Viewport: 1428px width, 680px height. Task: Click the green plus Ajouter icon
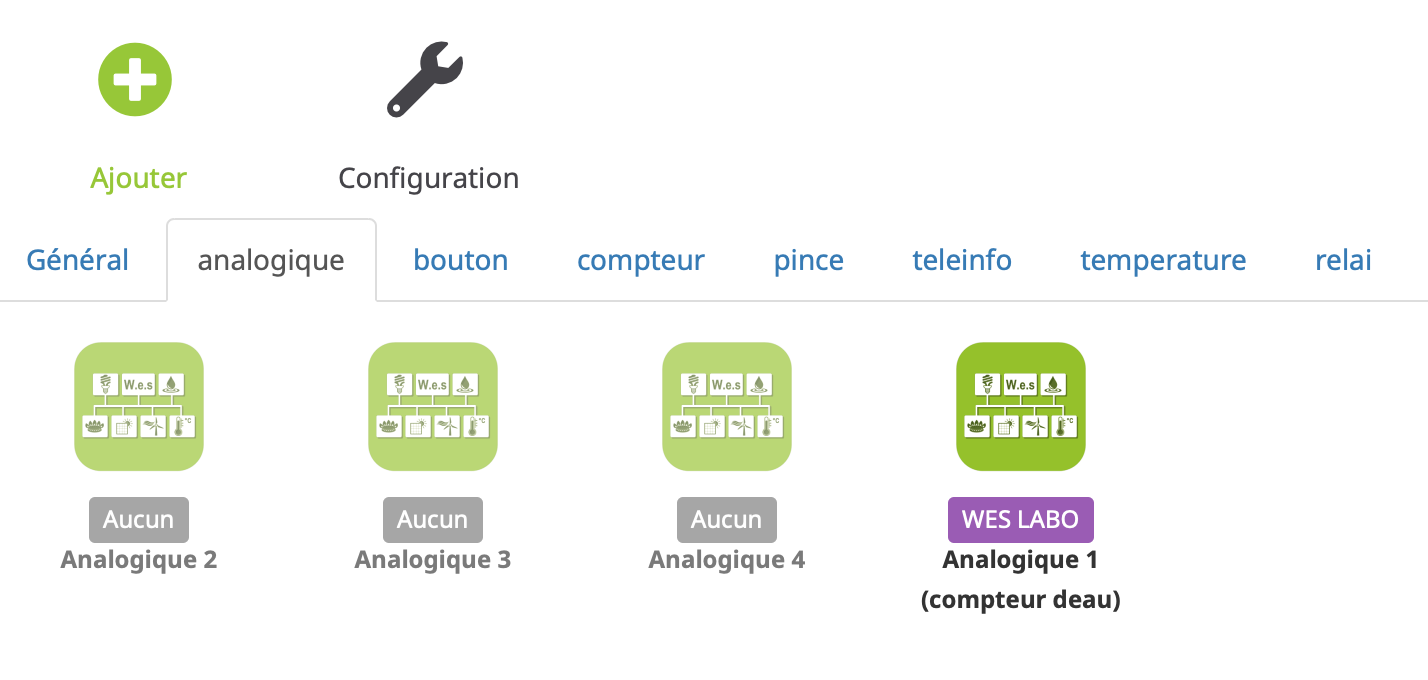tap(135, 79)
